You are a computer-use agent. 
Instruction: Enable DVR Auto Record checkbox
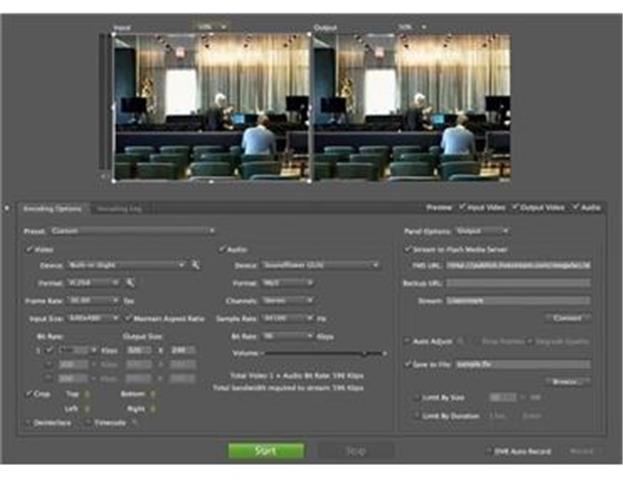[x=488, y=451]
